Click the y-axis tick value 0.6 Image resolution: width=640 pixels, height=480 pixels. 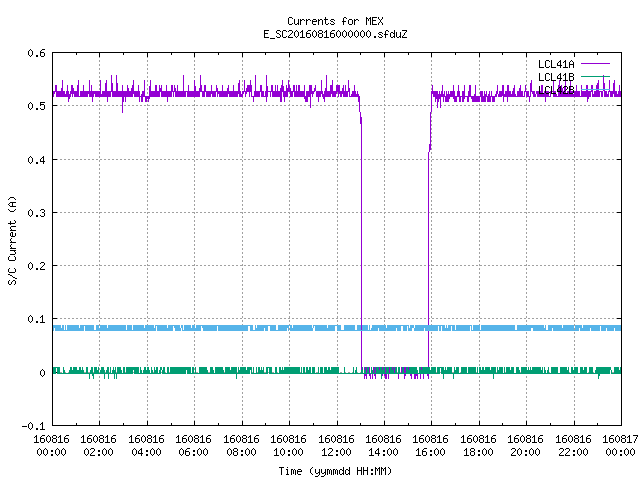[36, 53]
